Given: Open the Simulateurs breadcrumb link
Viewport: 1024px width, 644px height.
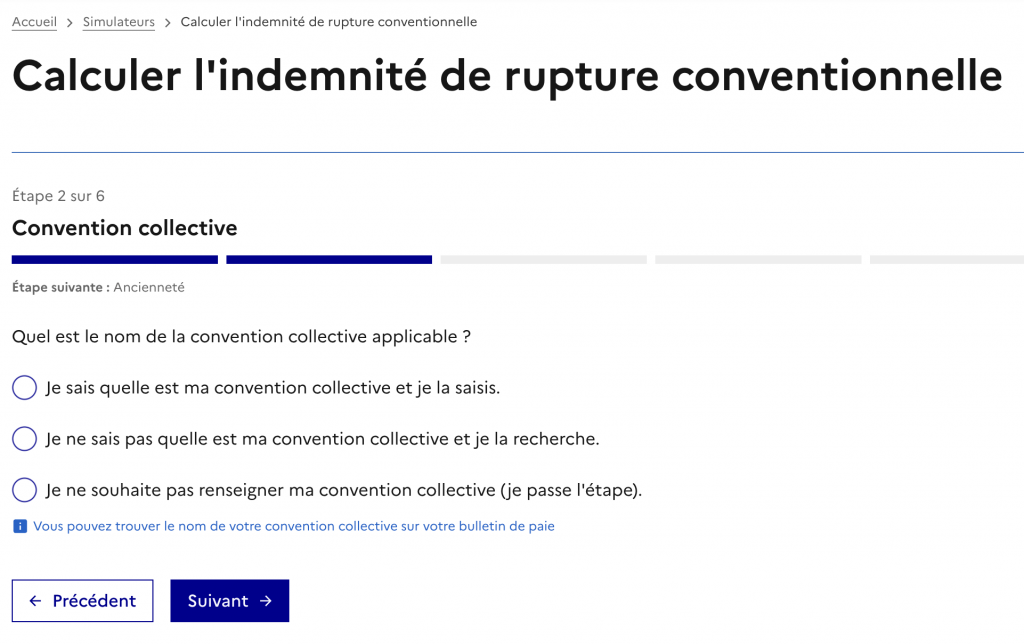Looking at the screenshot, I should pos(118,20).
